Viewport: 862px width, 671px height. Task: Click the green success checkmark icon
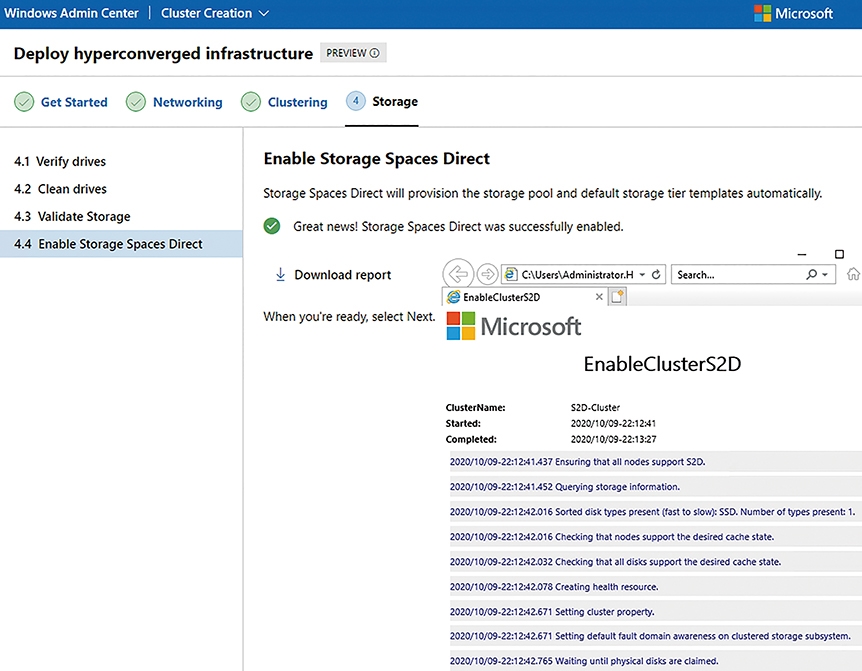(272, 226)
